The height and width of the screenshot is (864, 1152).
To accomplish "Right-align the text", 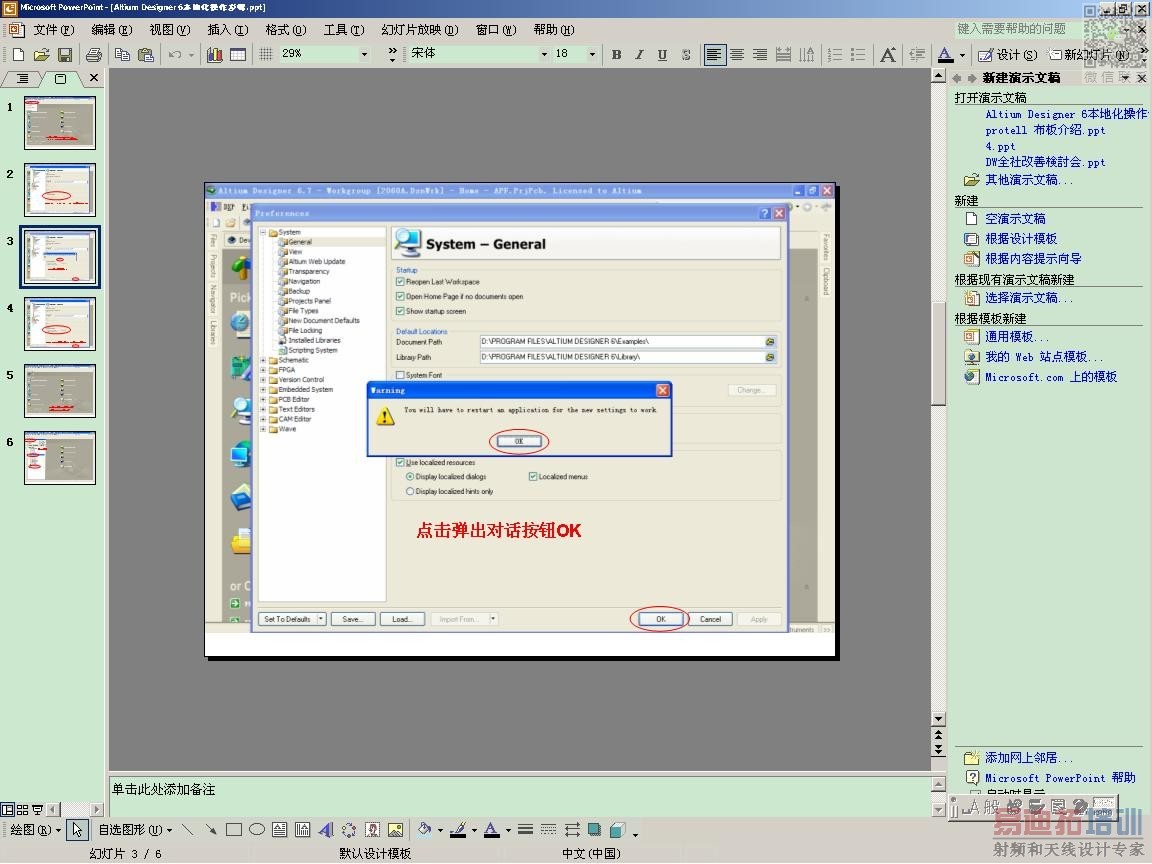I will click(x=760, y=54).
